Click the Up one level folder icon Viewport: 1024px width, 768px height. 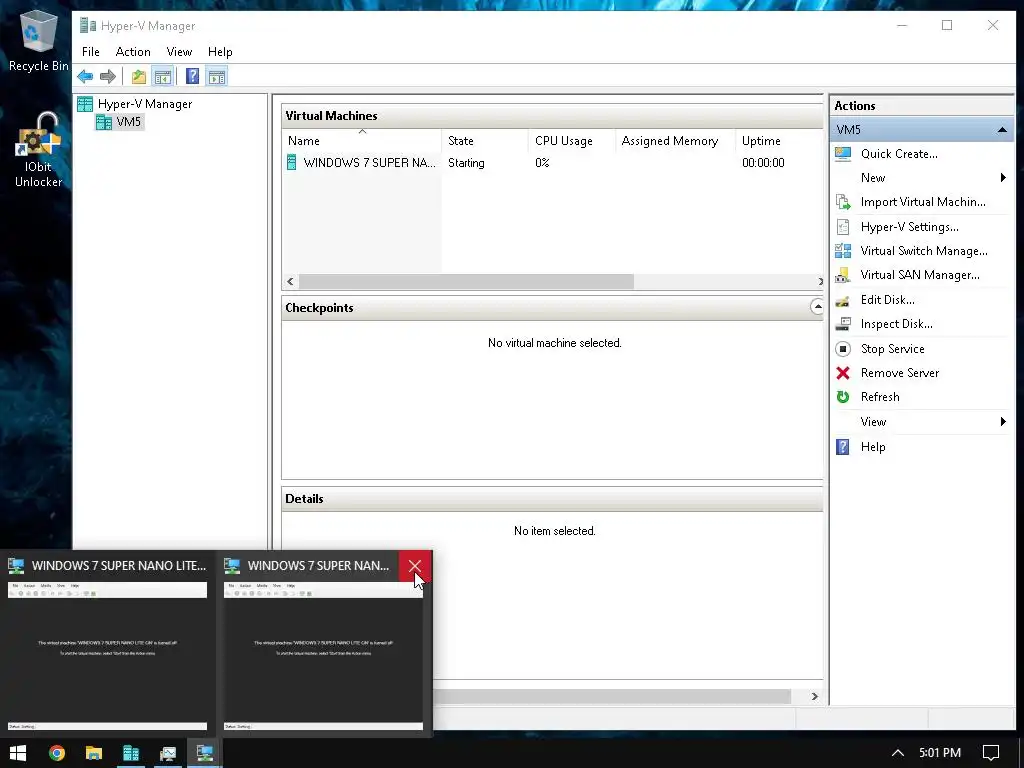[138, 76]
